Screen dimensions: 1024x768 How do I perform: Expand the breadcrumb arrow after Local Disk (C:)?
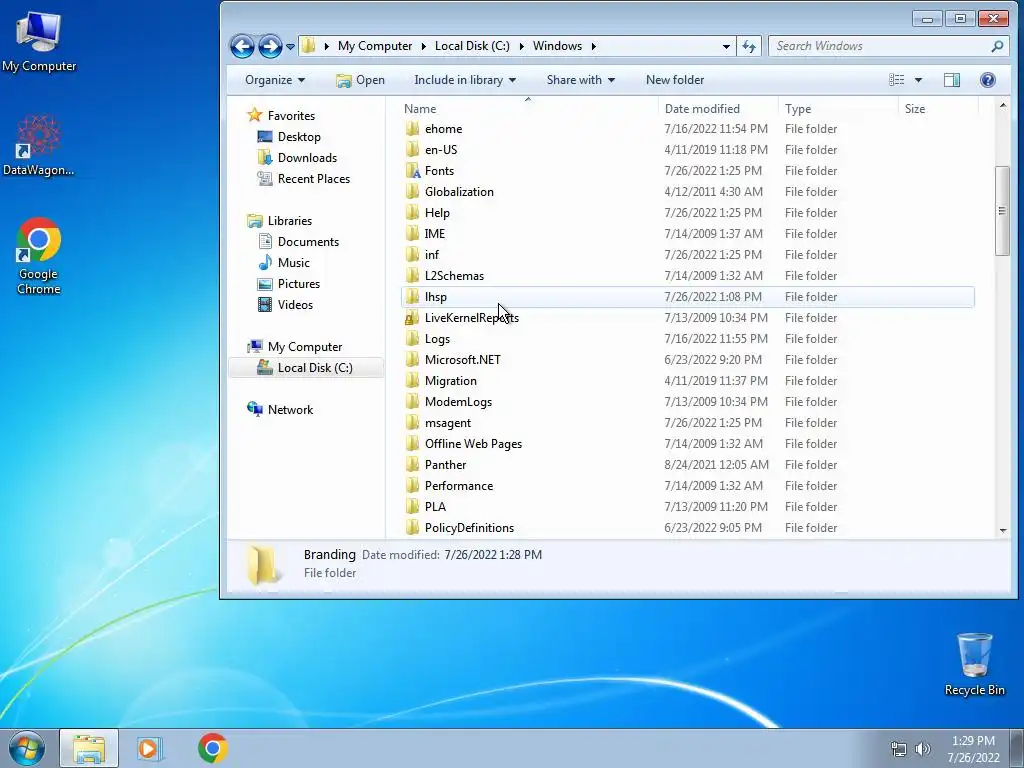[521, 46]
